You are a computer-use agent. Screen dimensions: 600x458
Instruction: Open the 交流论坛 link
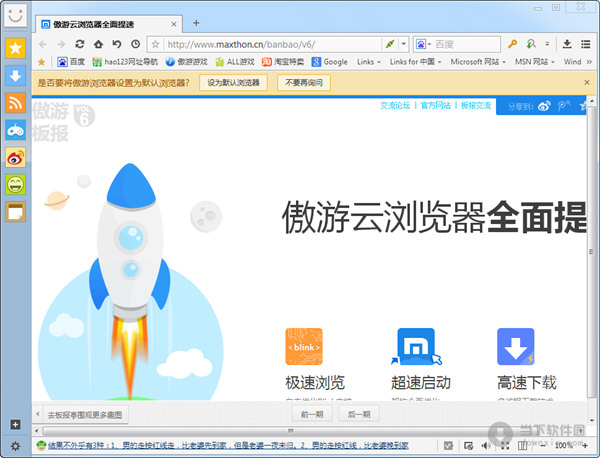395,106
